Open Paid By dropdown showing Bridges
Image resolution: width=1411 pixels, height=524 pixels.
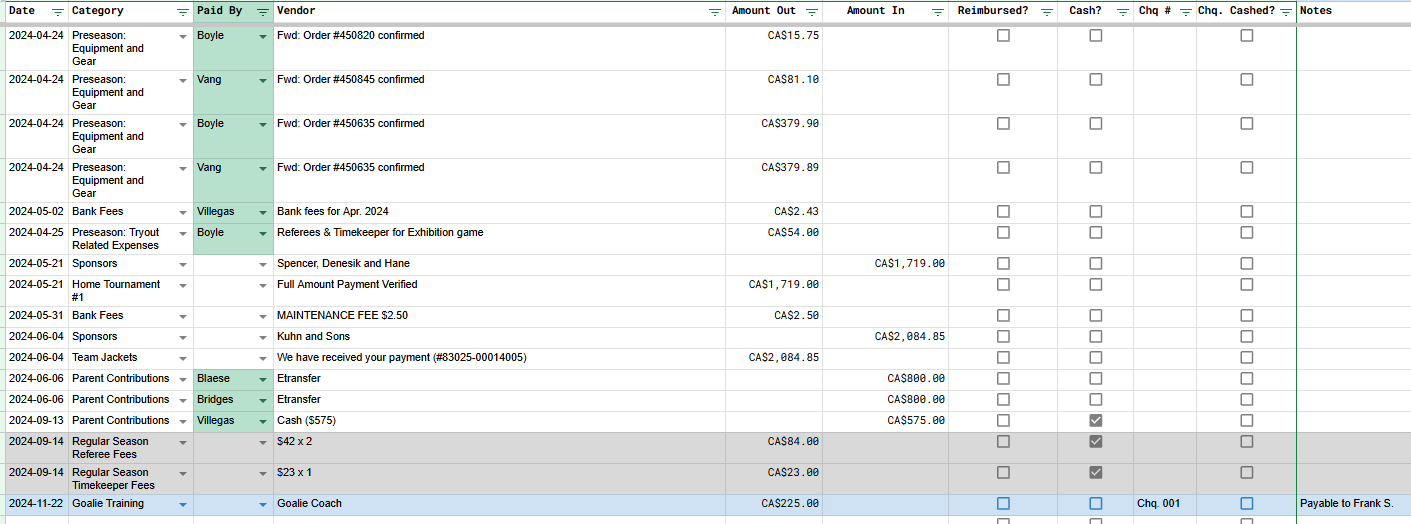(262, 400)
